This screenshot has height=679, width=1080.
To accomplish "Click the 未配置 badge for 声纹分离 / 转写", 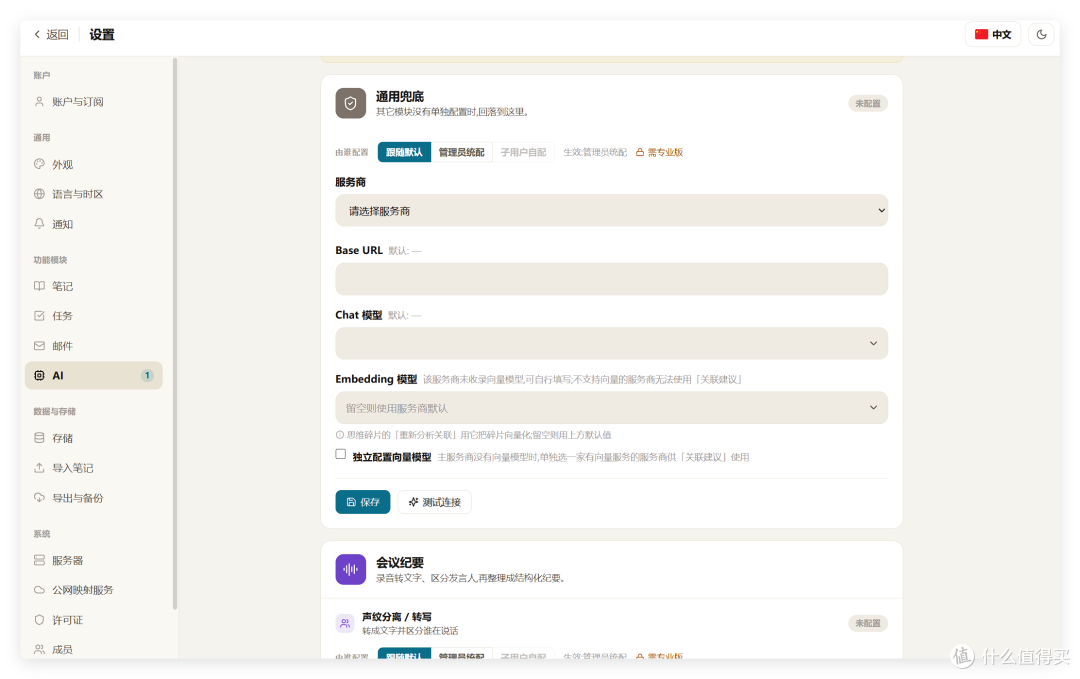I will pos(868,623).
